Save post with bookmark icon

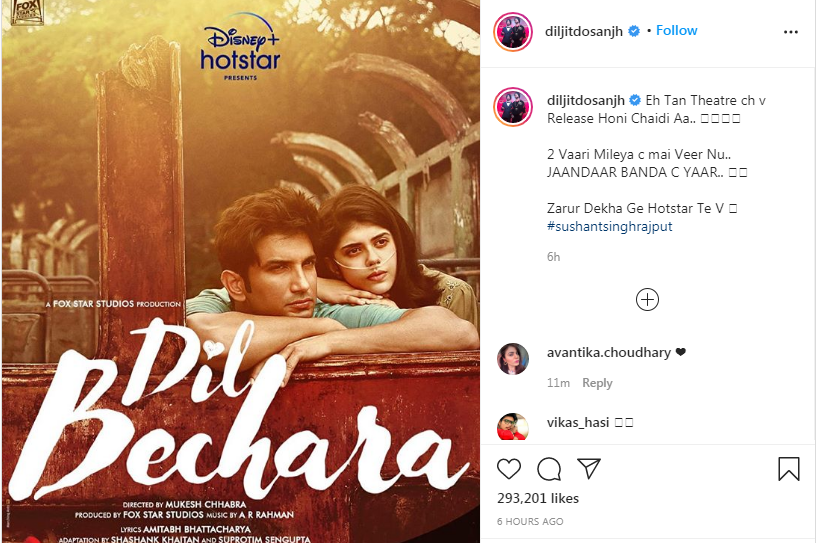788,469
